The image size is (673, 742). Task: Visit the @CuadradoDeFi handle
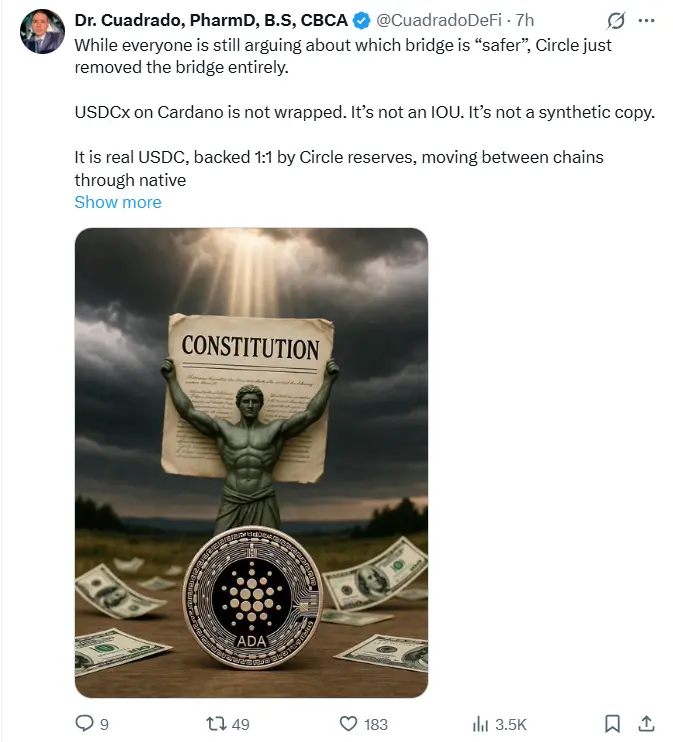pos(439,20)
